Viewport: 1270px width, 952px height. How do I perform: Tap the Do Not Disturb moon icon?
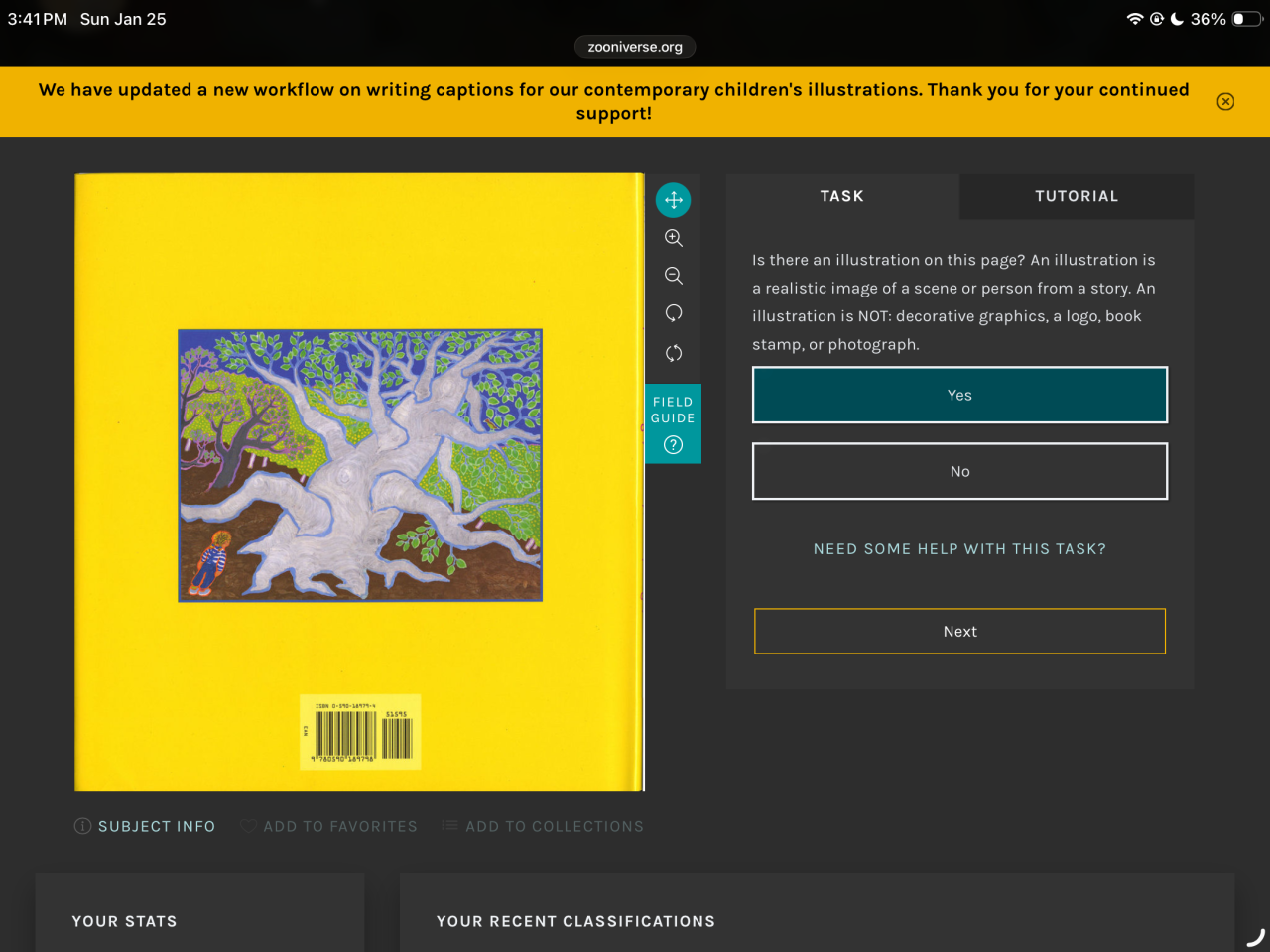pyautogui.click(x=1177, y=19)
